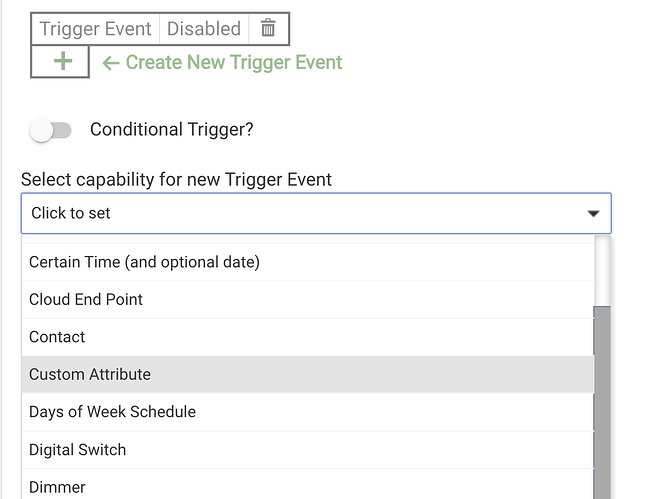
Task: Click the capability list scrollbar
Action: pyautogui.click(x=602, y=400)
